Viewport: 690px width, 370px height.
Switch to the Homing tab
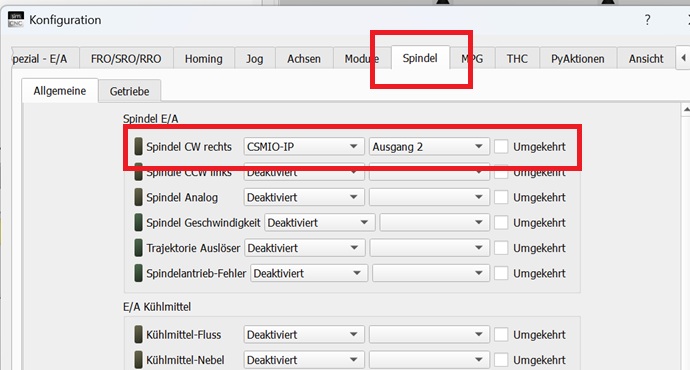203,59
